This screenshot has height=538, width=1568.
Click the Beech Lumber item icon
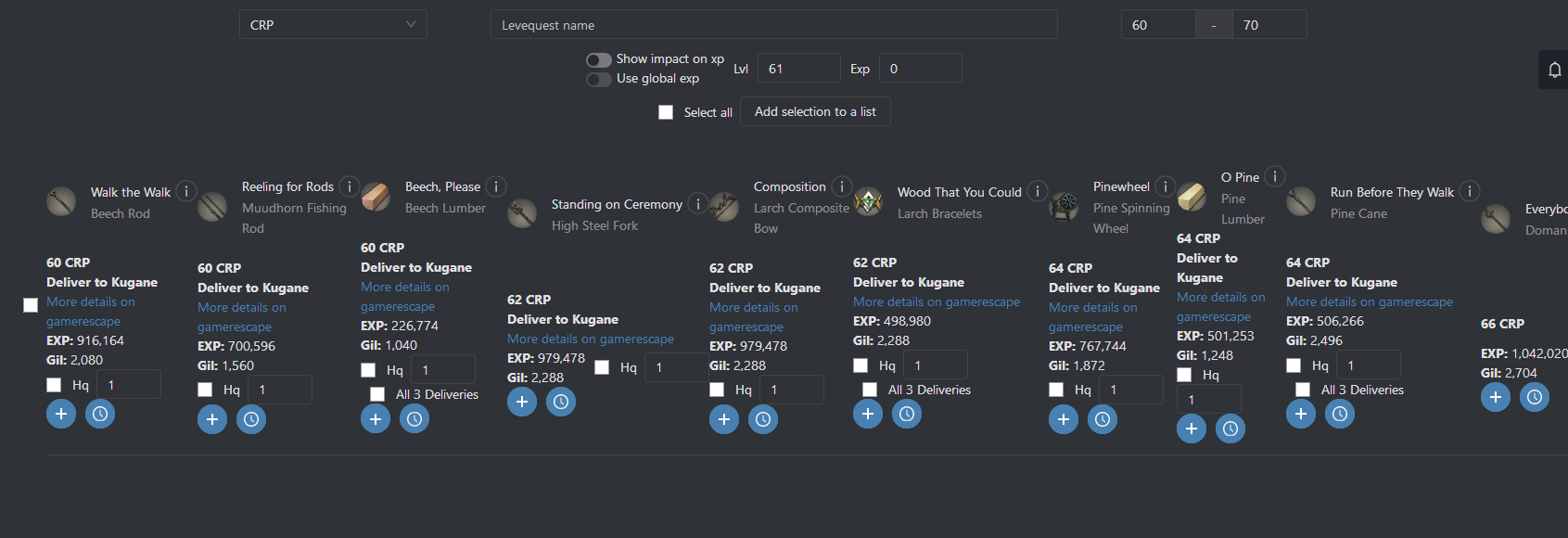click(376, 198)
